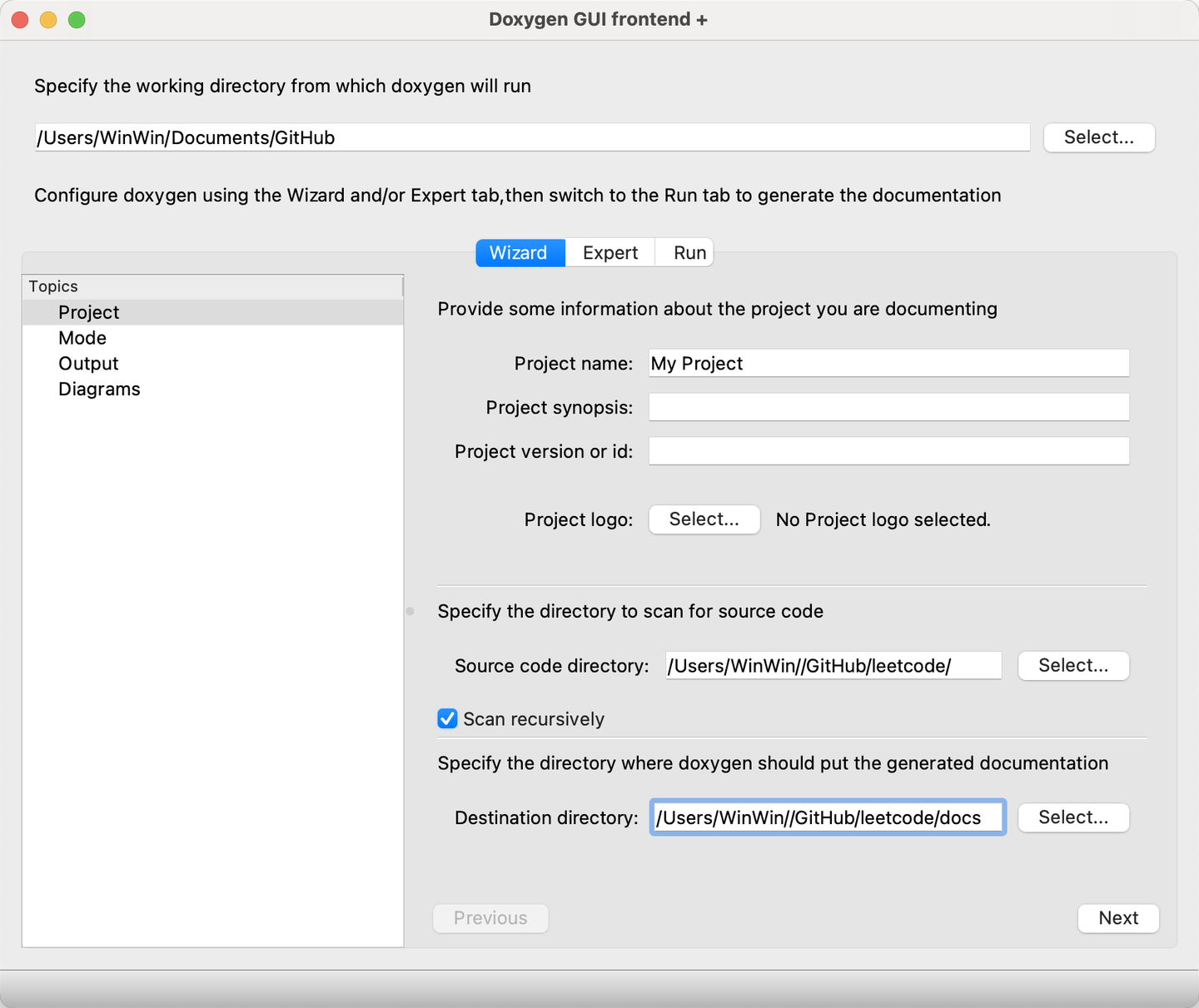Select the Wizard tab
This screenshot has width=1199, height=1008.
point(519,253)
